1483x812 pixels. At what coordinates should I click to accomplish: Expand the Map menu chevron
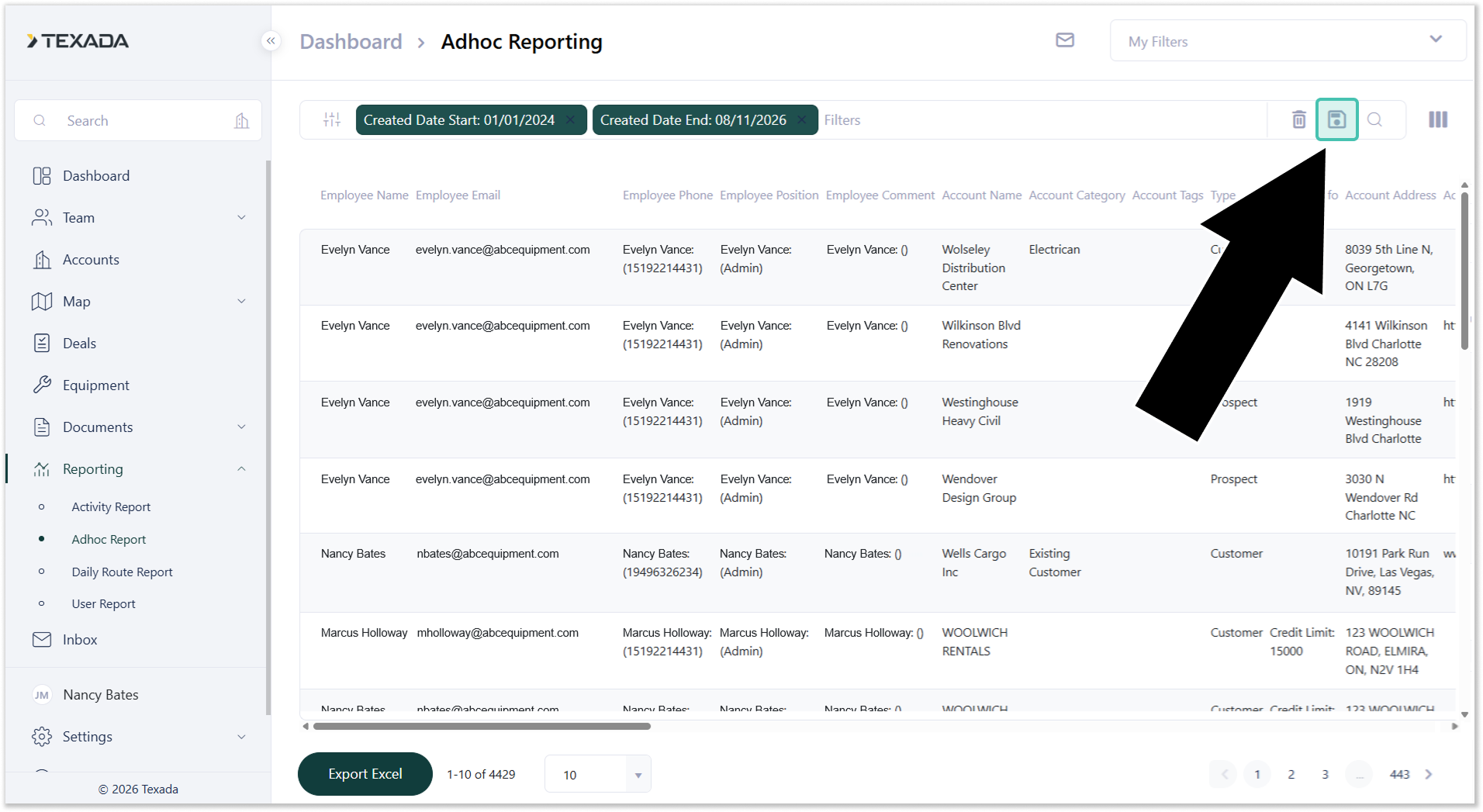(x=241, y=302)
